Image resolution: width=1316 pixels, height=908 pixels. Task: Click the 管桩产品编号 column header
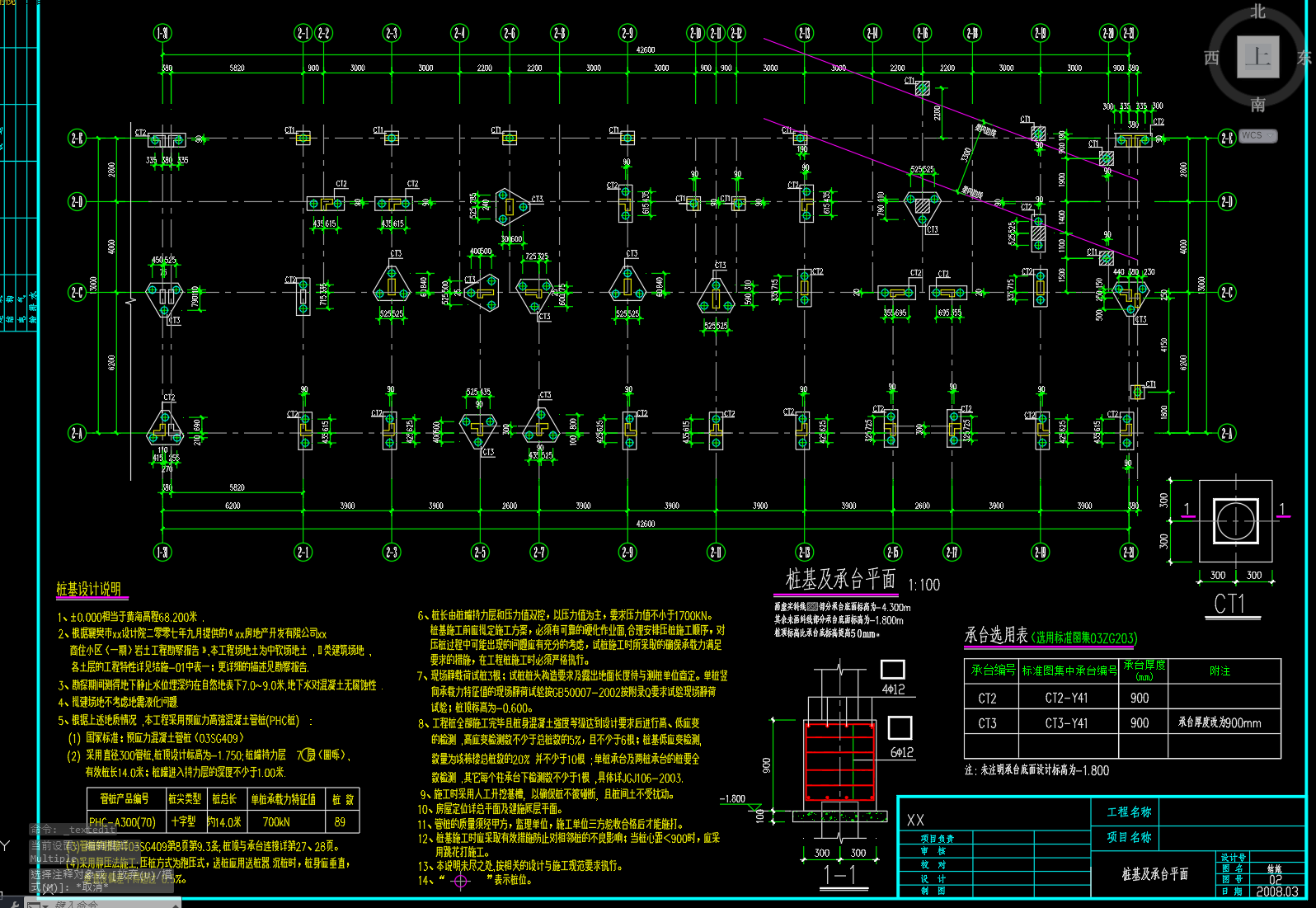(x=125, y=799)
